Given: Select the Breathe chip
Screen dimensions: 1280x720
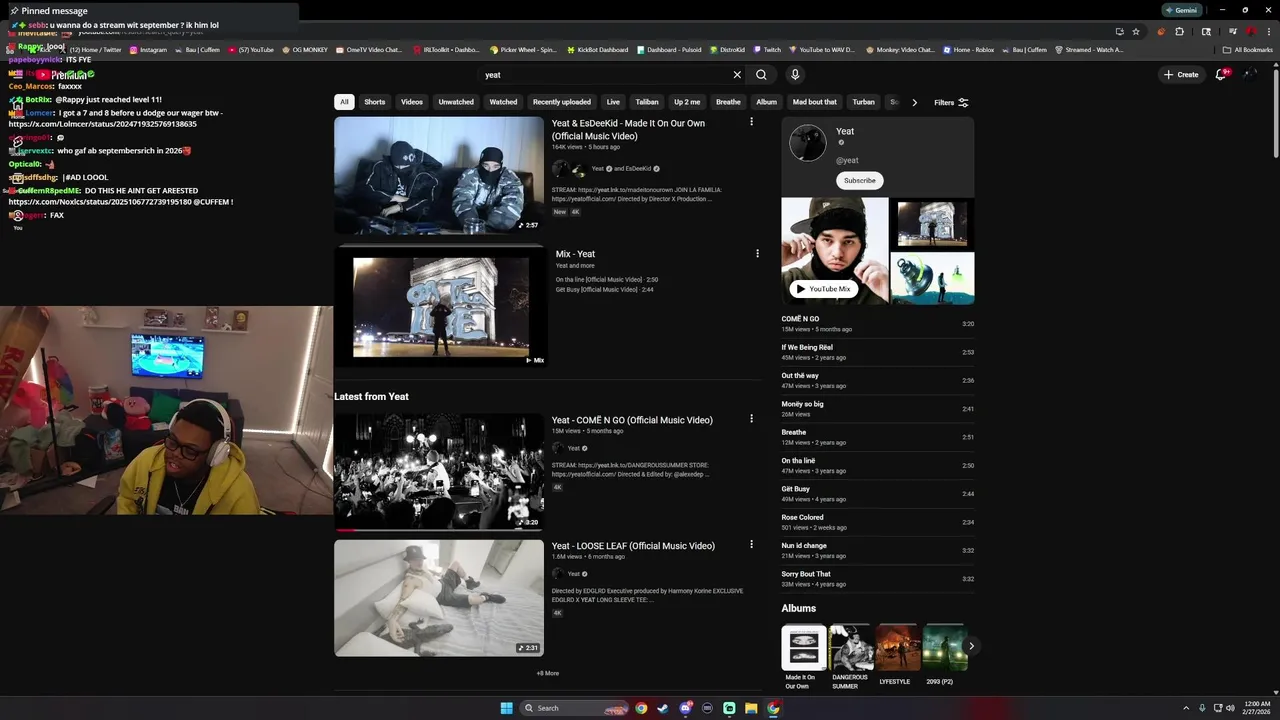Looking at the screenshot, I should click(728, 102).
